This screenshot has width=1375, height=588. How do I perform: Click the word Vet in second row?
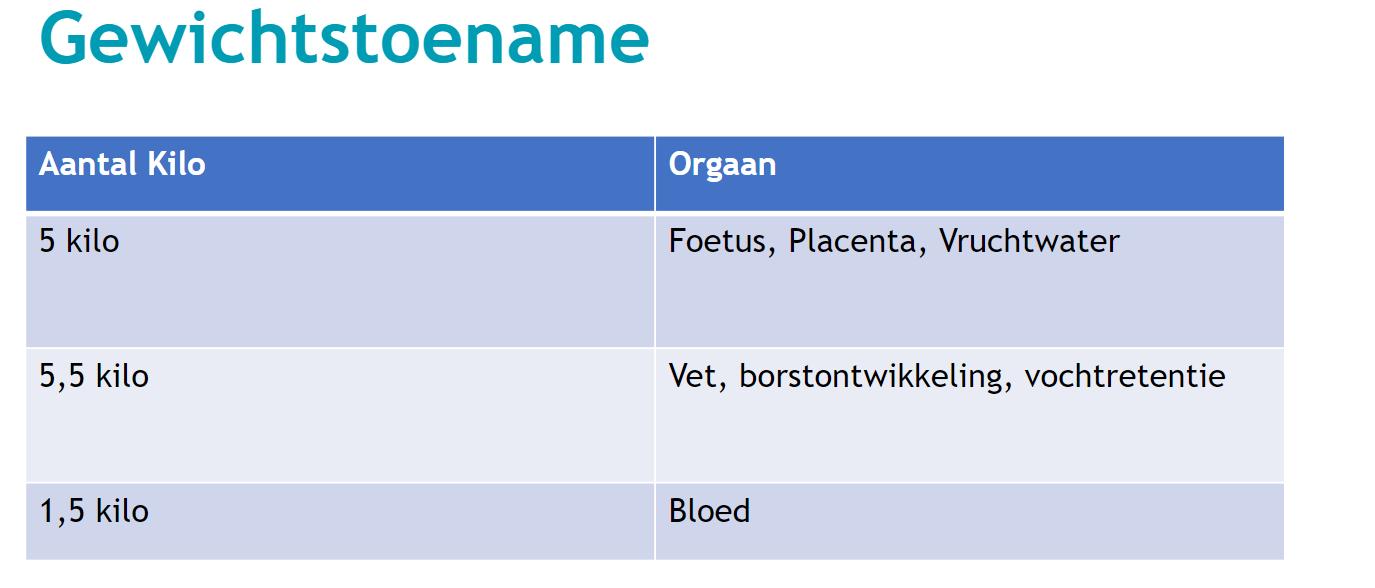(x=699, y=377)
